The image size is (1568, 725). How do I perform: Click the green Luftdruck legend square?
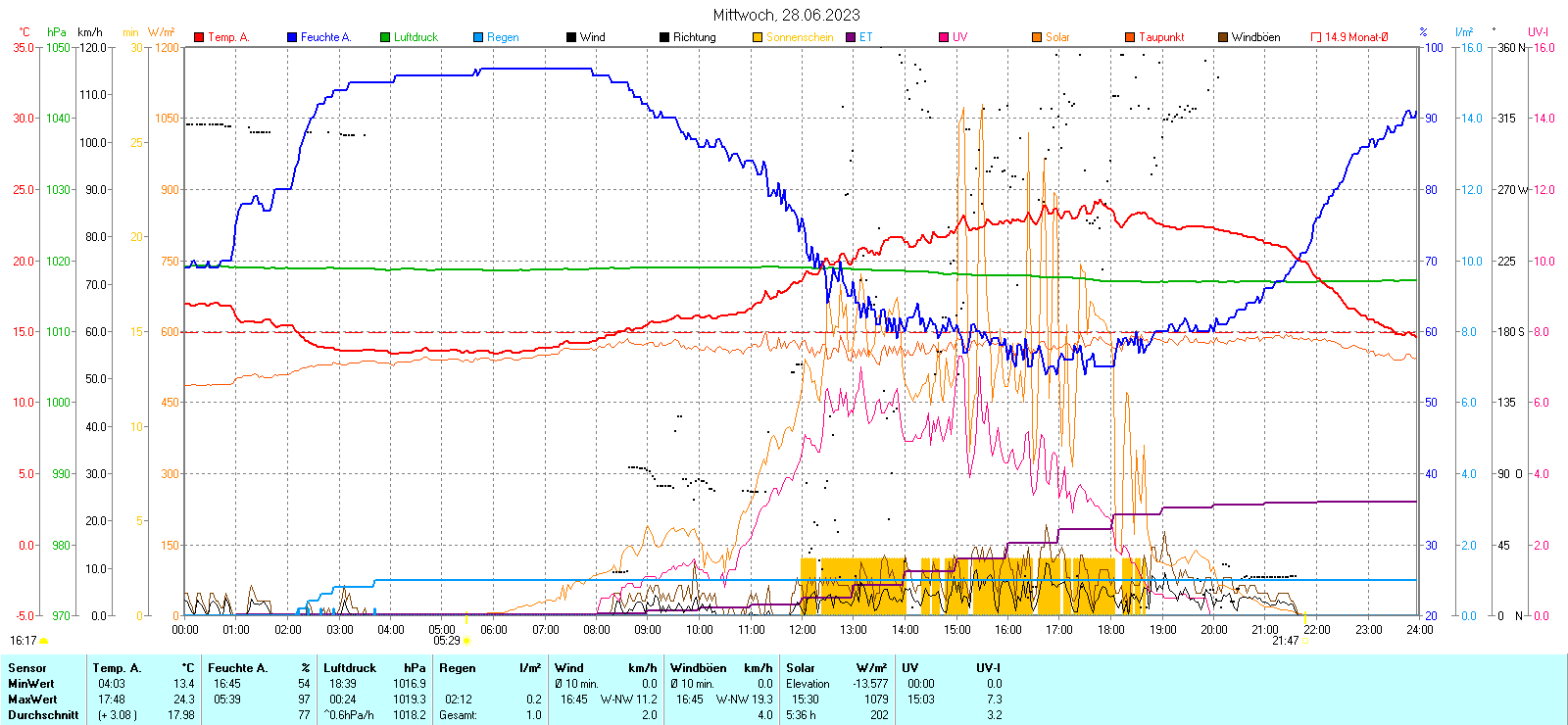(385, 37)
